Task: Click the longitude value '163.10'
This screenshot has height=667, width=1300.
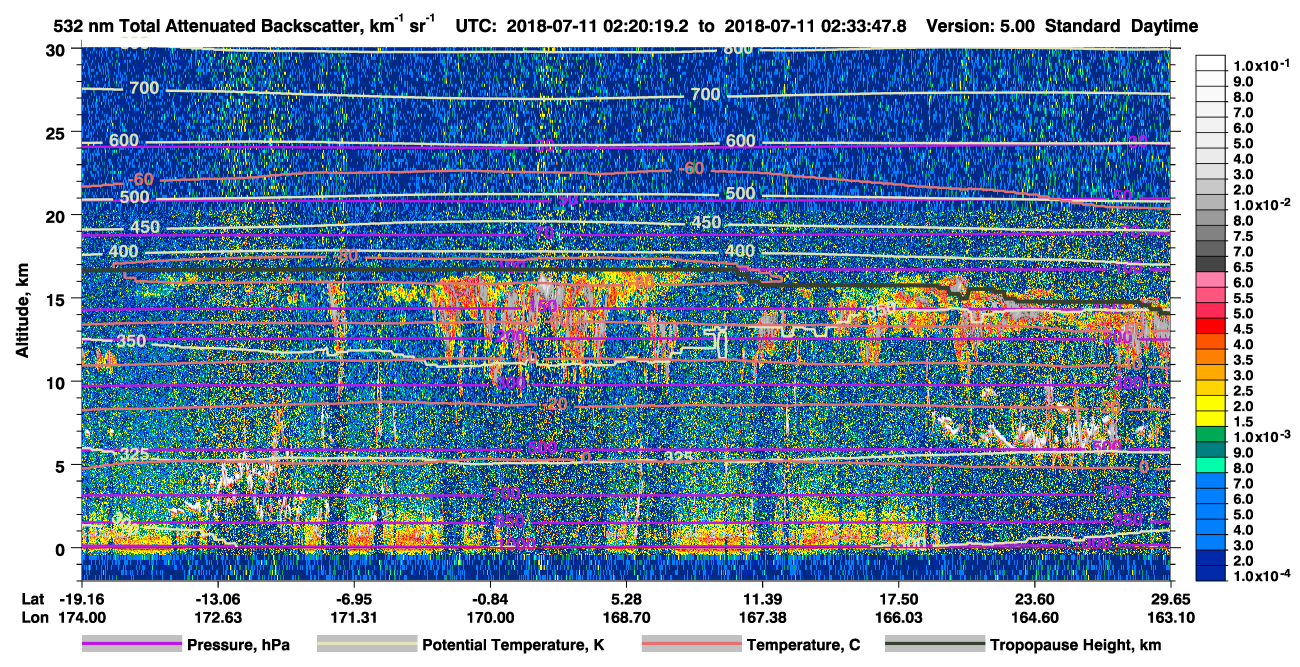Action: tap(1171, 617)
